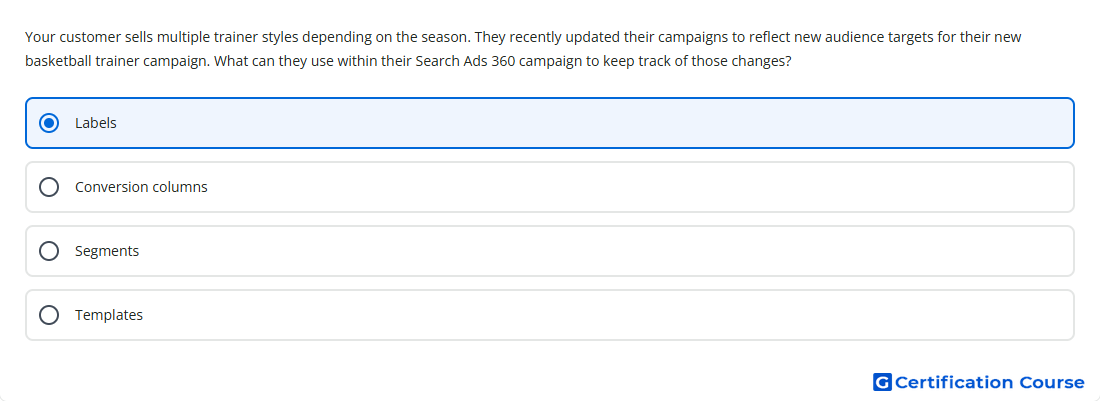Choose the Conversion columns radio button

(49, 187)
